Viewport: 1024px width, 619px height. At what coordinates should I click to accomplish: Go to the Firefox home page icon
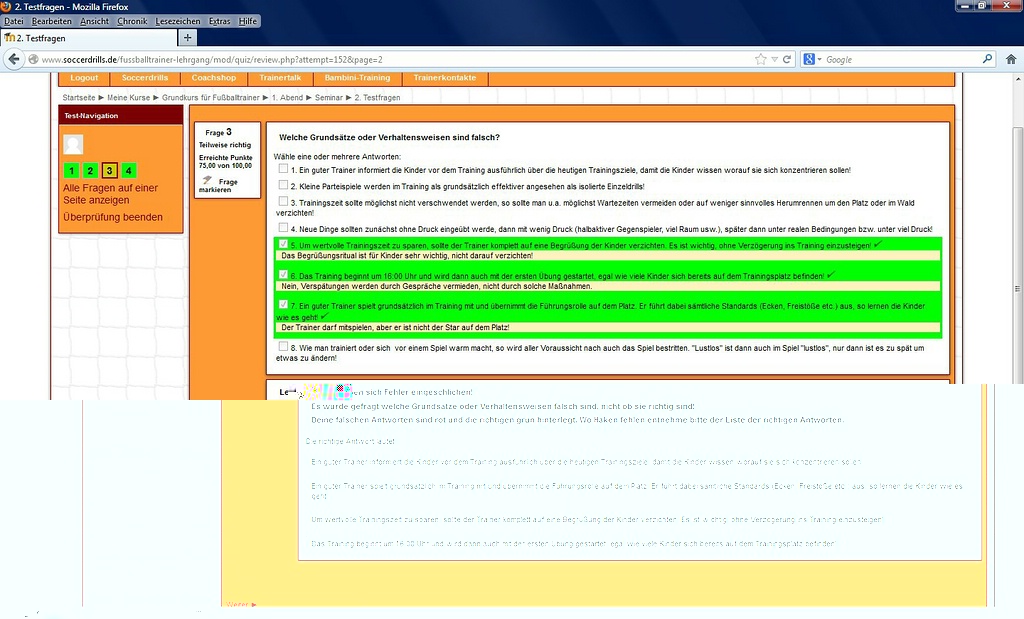click(1012, 59)
